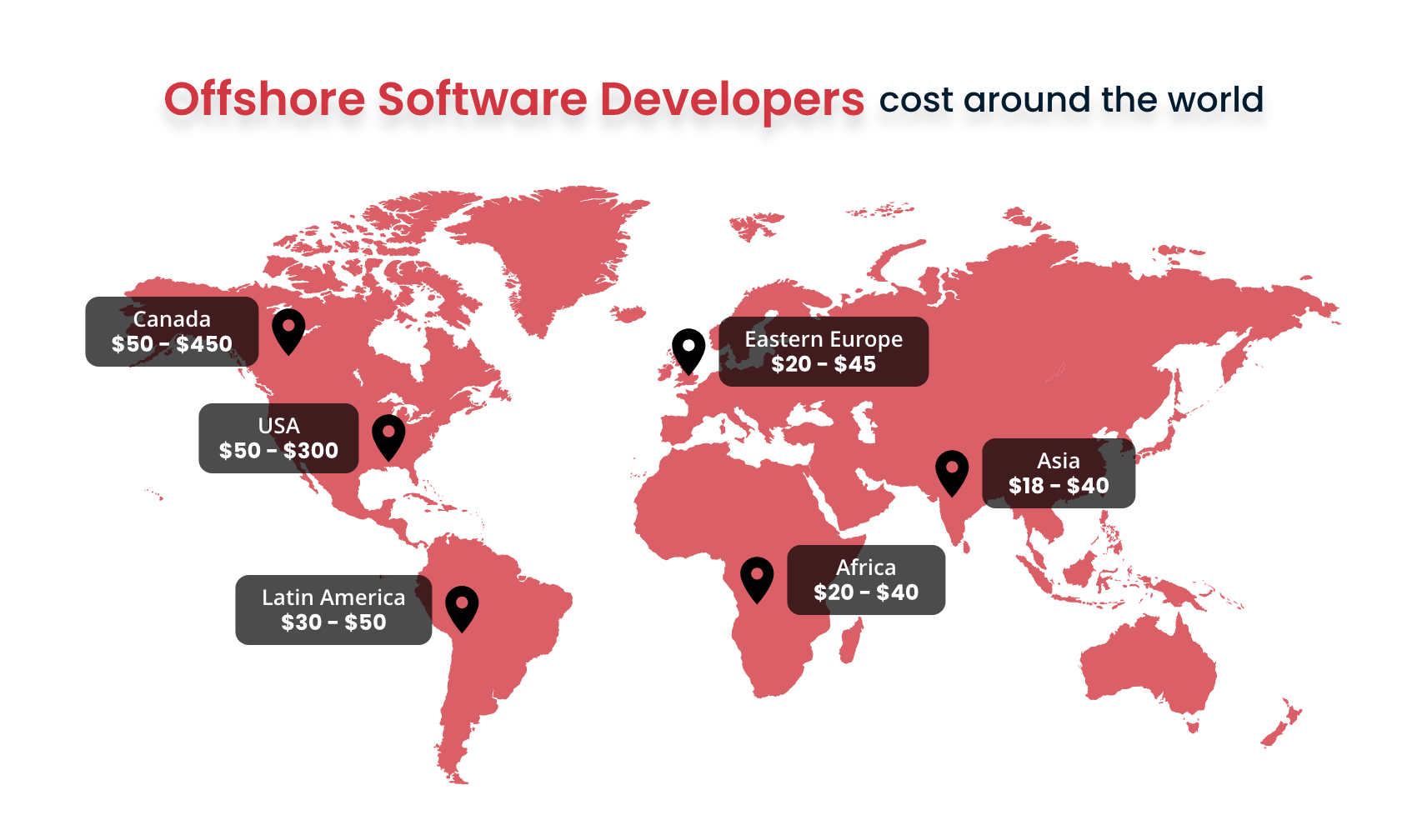Viewport: 1427px width, 840px height.
Task: Select the Asia $18 - $40 label box
Action: 1059,473
